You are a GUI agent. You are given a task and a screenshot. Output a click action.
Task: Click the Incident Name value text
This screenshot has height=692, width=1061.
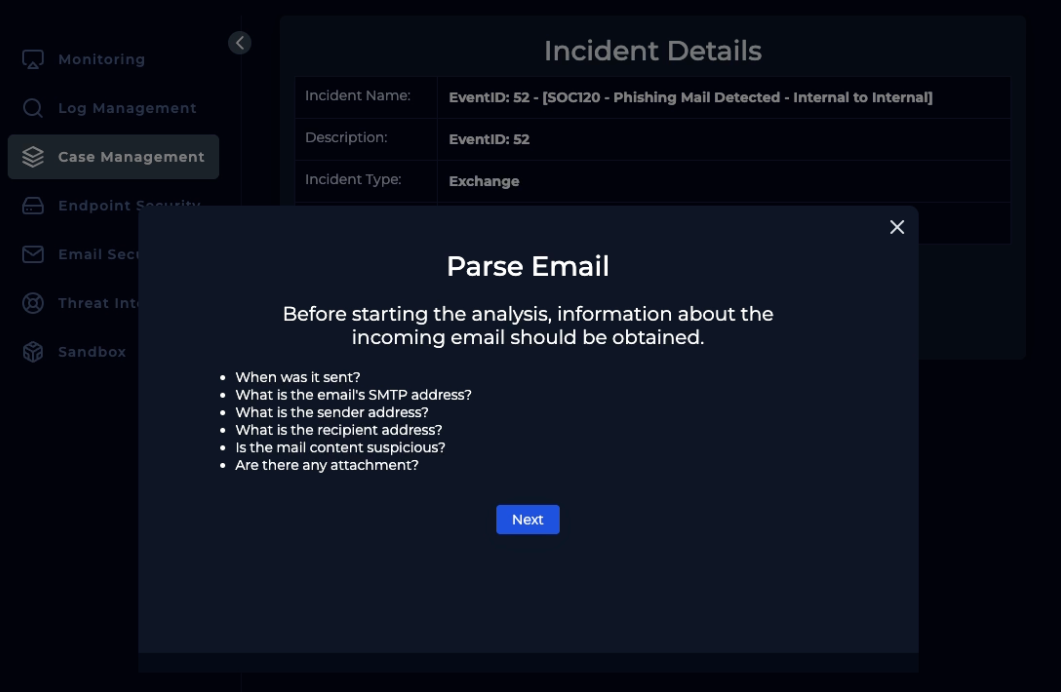[x=690, y=97]
